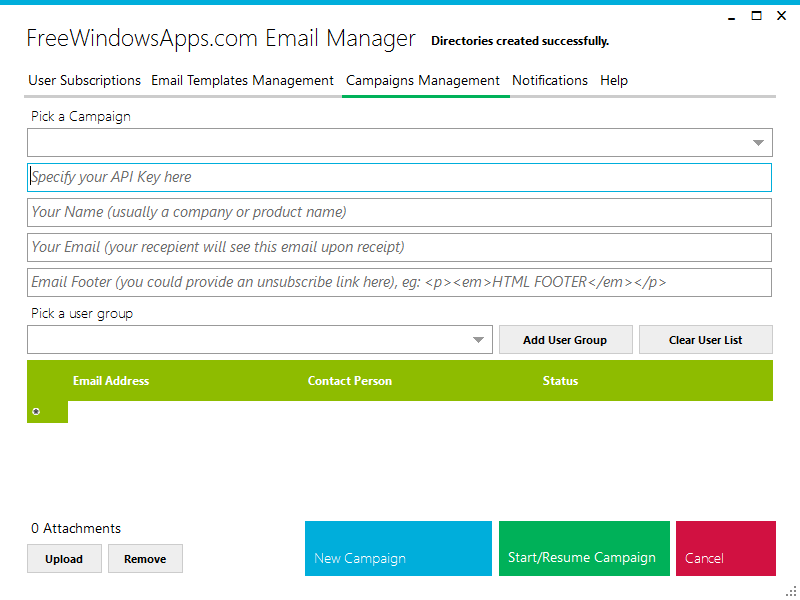Open the Help tab
The image size is (800, 600).
(614, 81)
